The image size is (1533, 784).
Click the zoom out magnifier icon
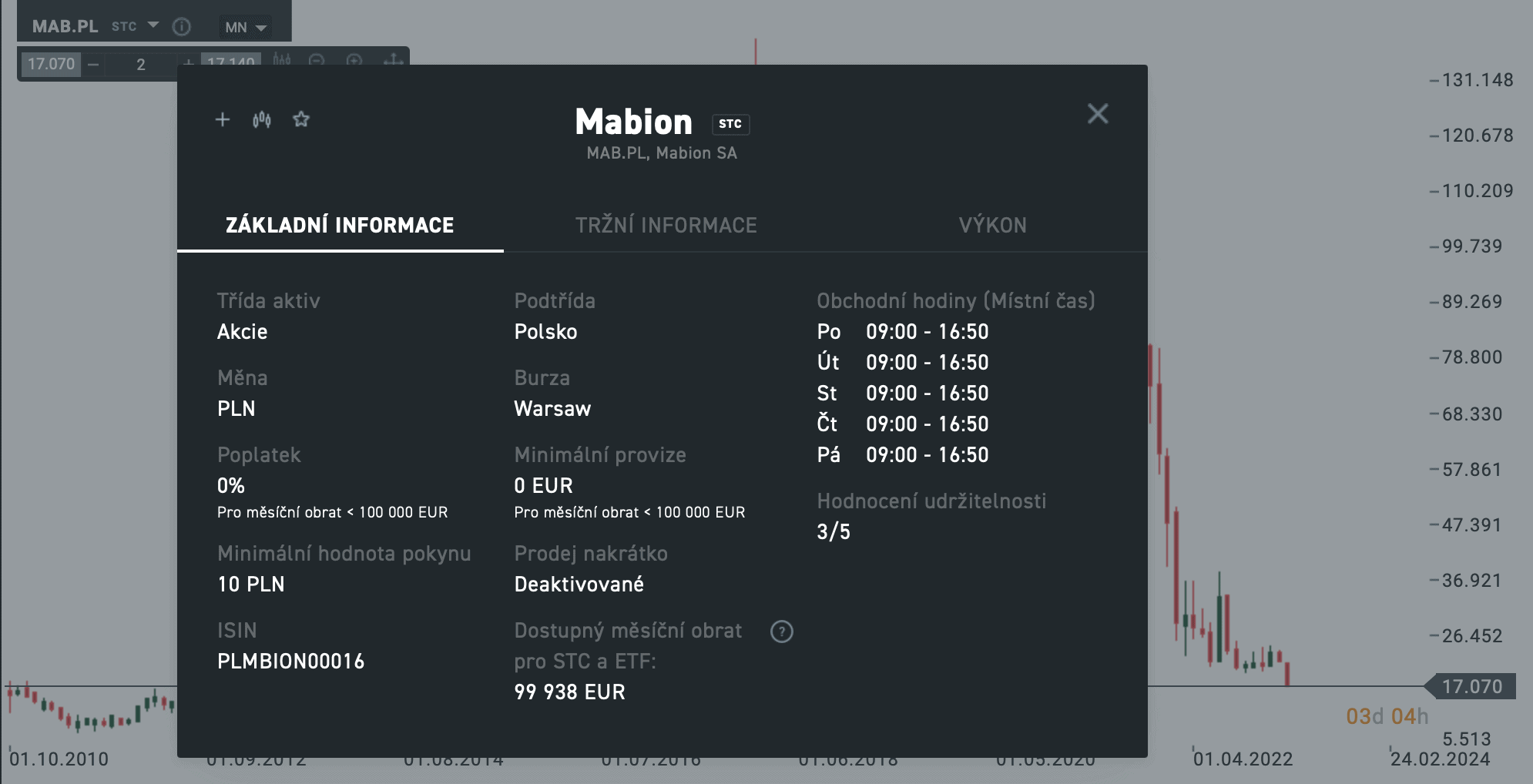[317, 59]
